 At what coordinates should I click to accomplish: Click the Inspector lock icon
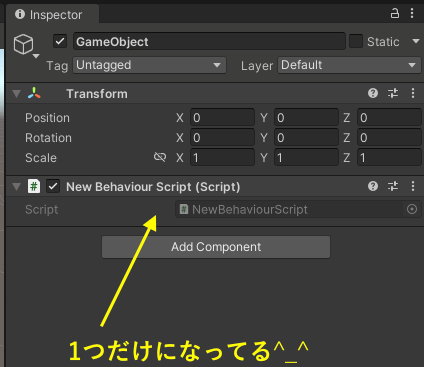click(x=395, y=14)
